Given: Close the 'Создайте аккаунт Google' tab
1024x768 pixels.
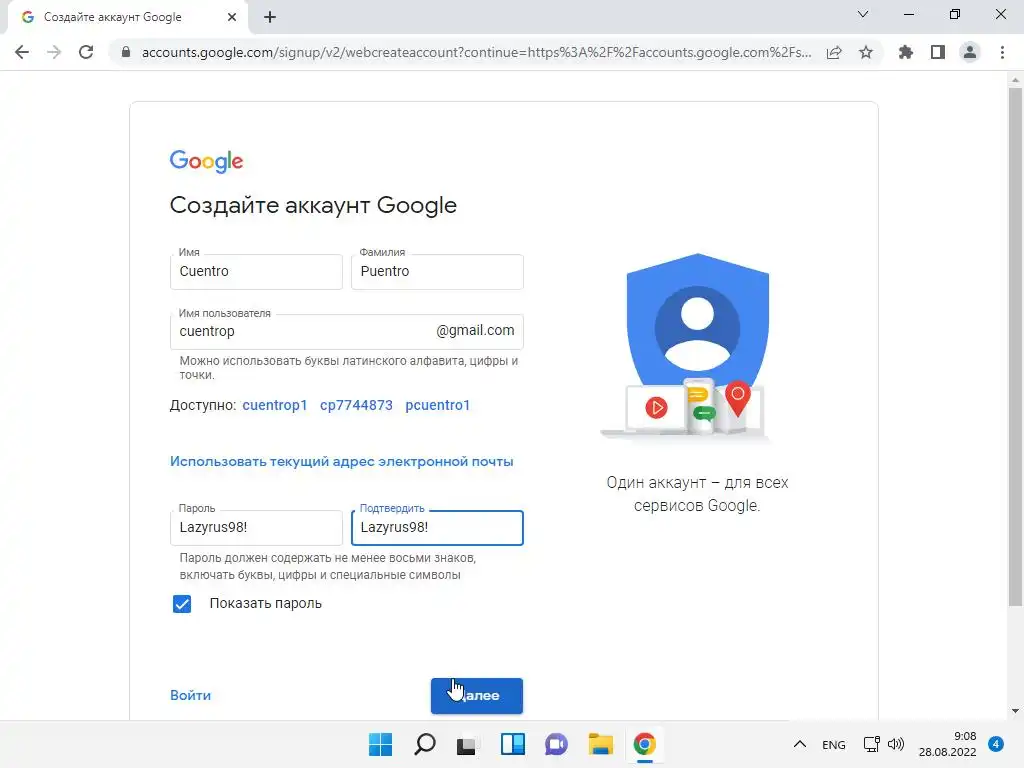Looking at the screenshot, I should 232,17.
